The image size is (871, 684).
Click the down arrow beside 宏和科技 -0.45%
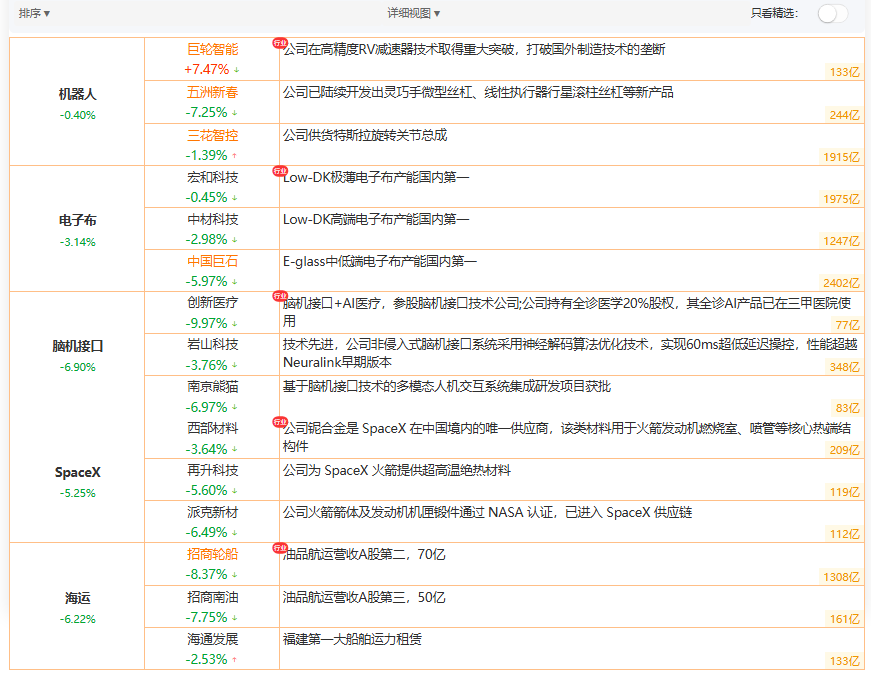(235, 198)
